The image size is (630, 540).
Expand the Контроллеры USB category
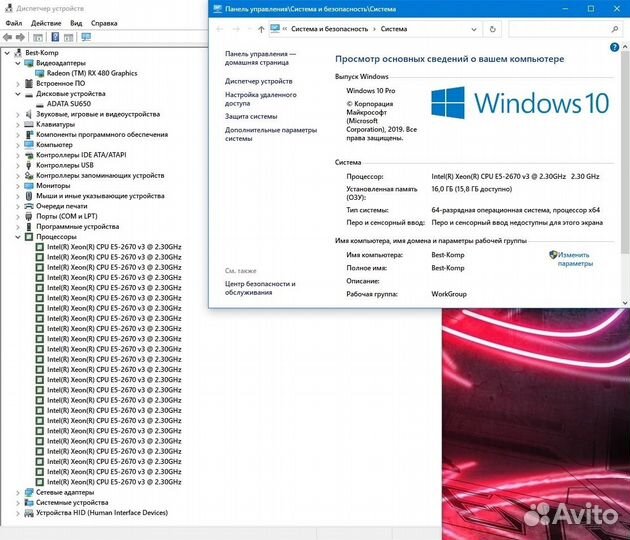(x=18, y=165)
